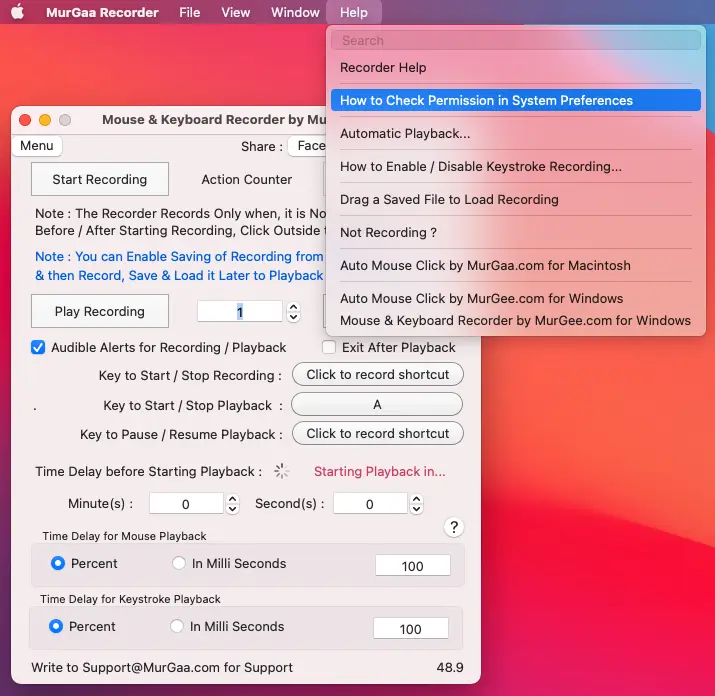Screen dimensions: 715x696
Task: Click the Help menu search field
Action: (515, 41)
